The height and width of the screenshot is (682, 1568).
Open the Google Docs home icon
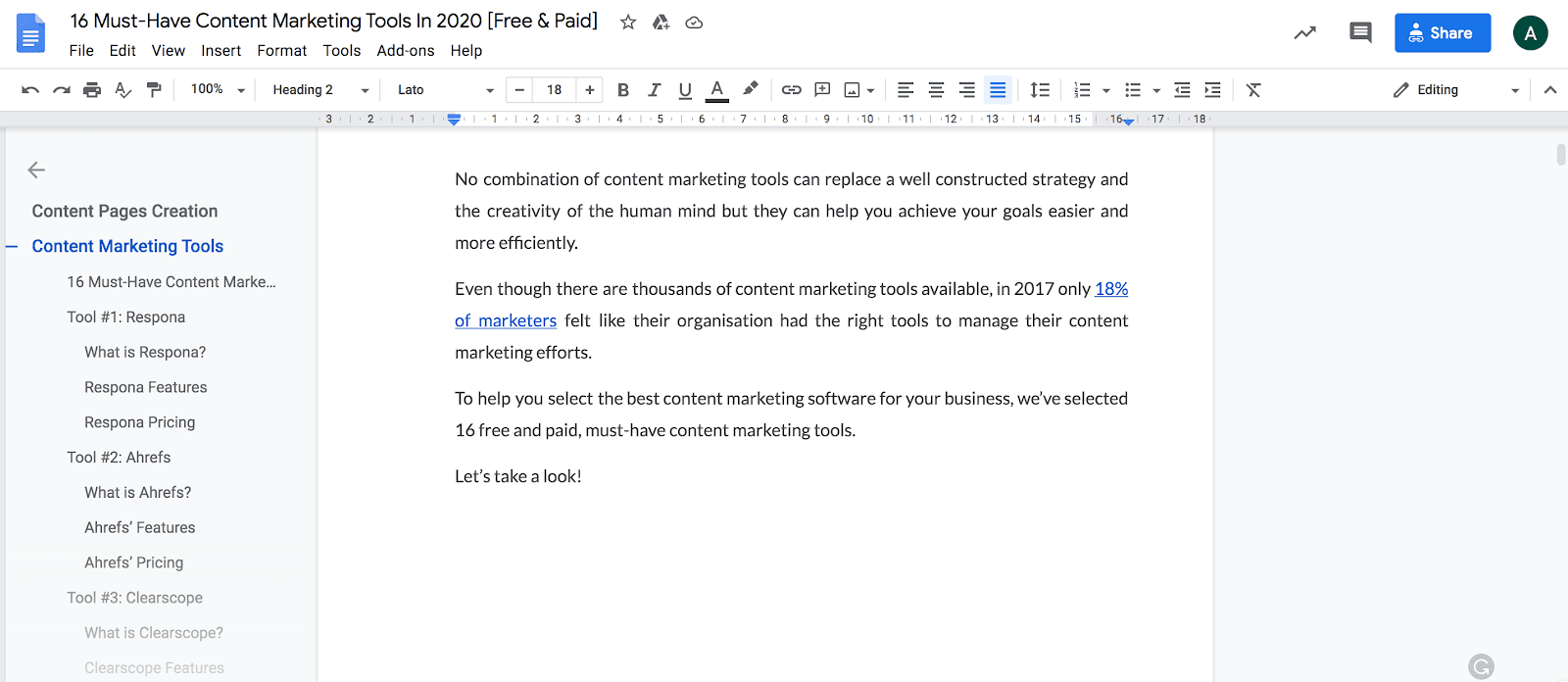pyautogui.click(x=31, y=33)
